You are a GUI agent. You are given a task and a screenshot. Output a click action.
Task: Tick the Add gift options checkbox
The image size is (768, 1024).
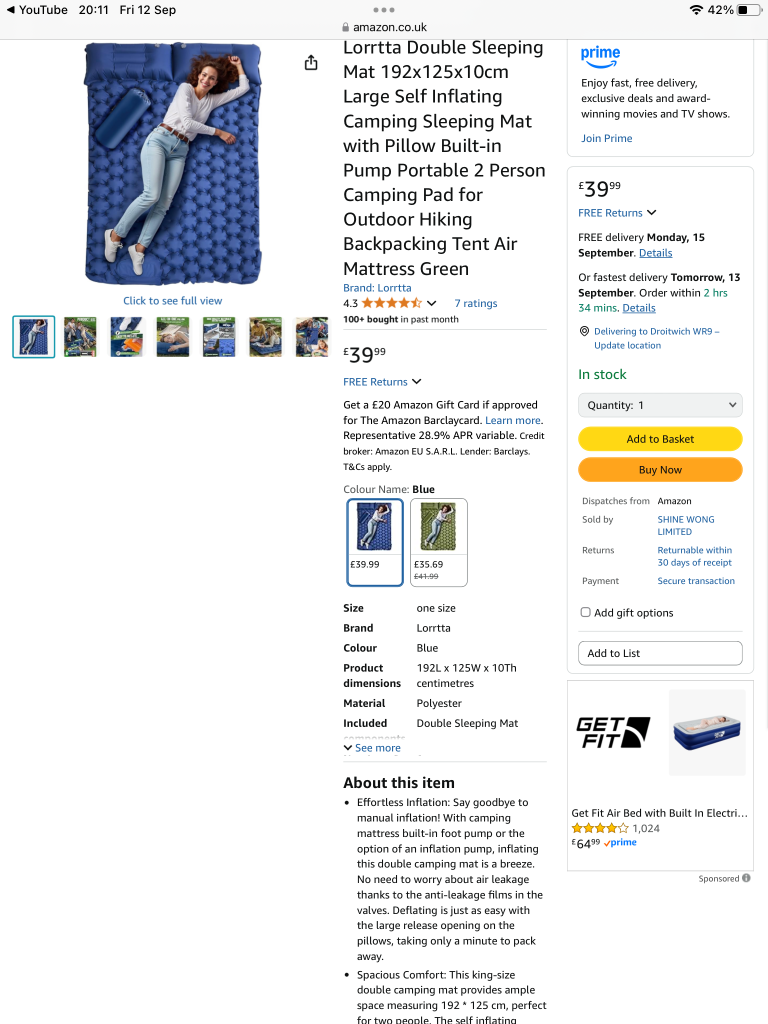click(x=586, y=612)
